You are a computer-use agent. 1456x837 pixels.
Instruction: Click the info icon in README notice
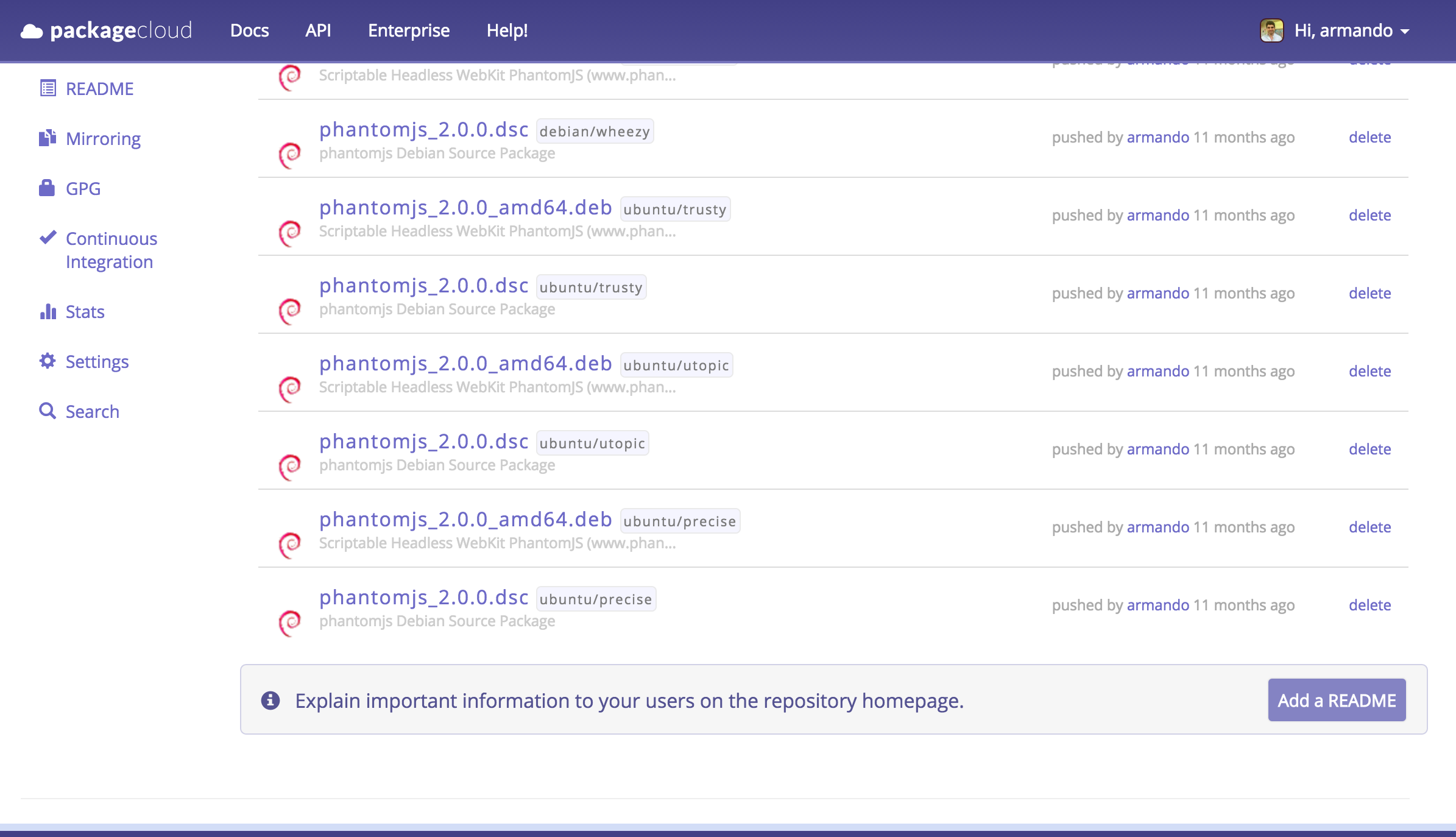(x=270, y=701)
